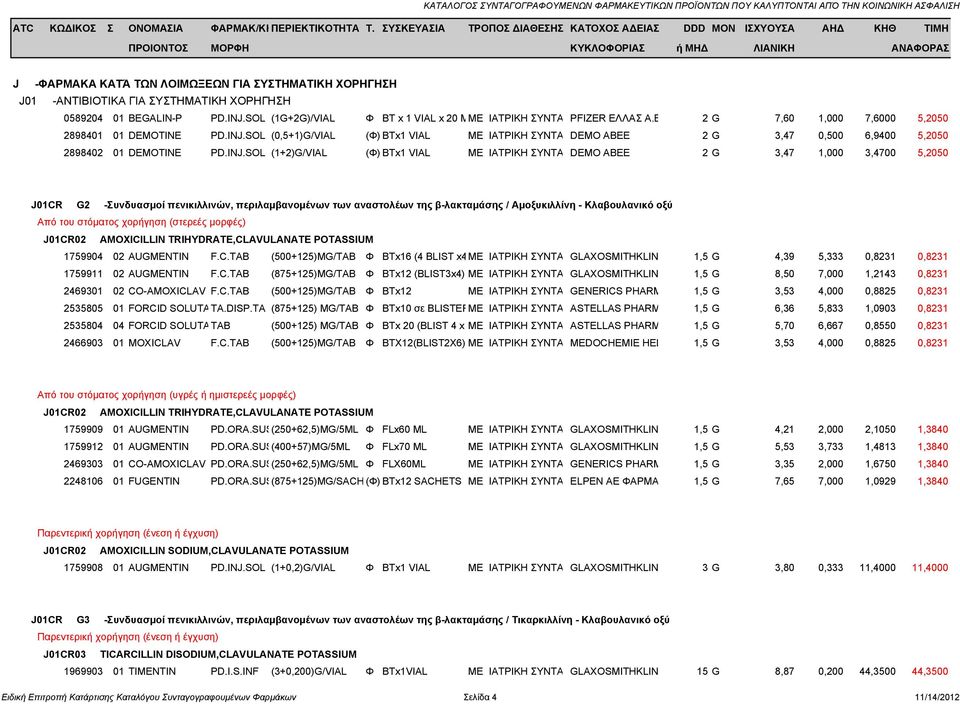Screen dimensions: 960x704
Task: Click the date 11/14/2012 in footer
Action: [x=937, y=697]
